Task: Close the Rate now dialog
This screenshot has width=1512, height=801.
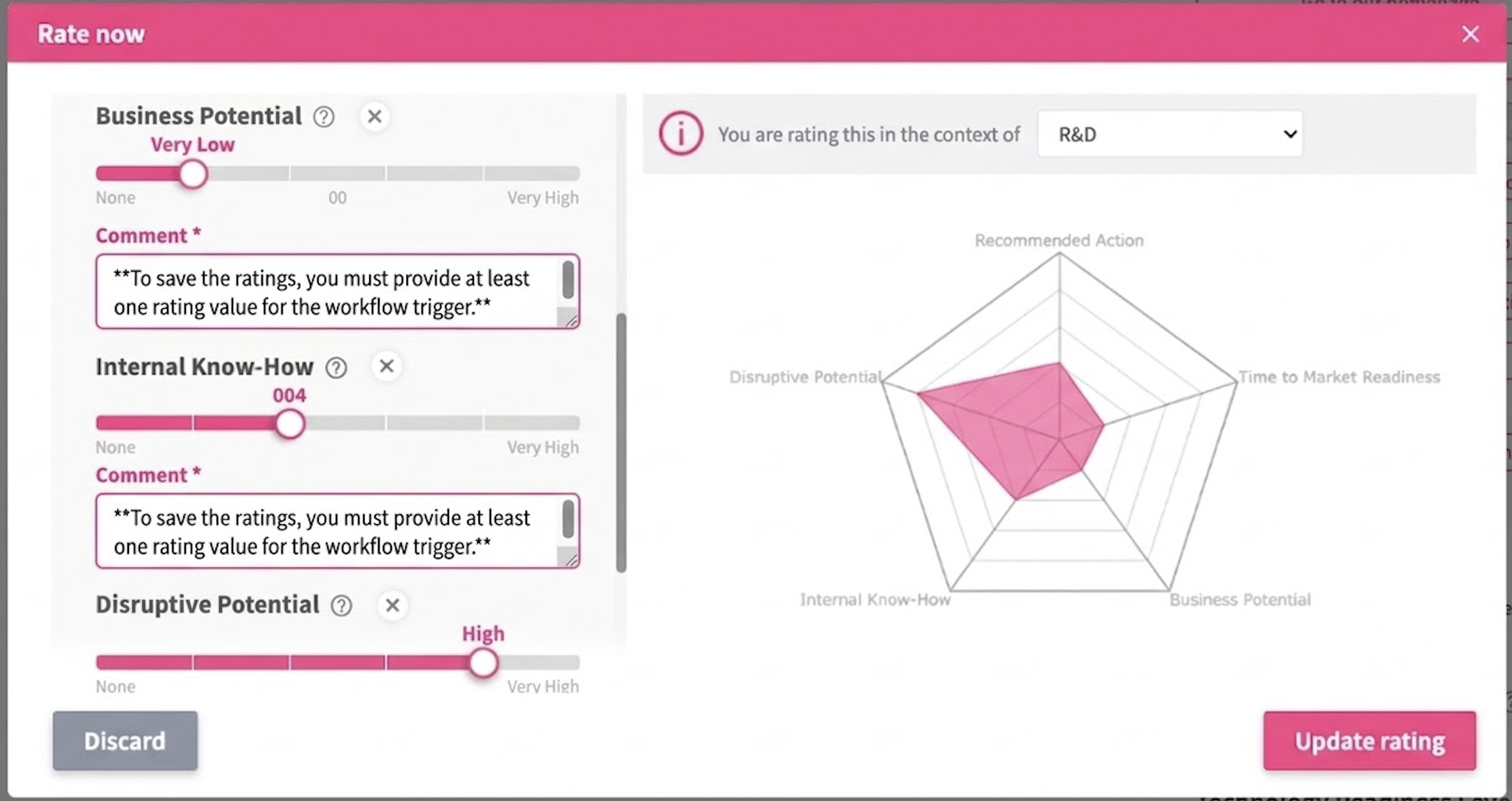Action: coord(1470,34)
